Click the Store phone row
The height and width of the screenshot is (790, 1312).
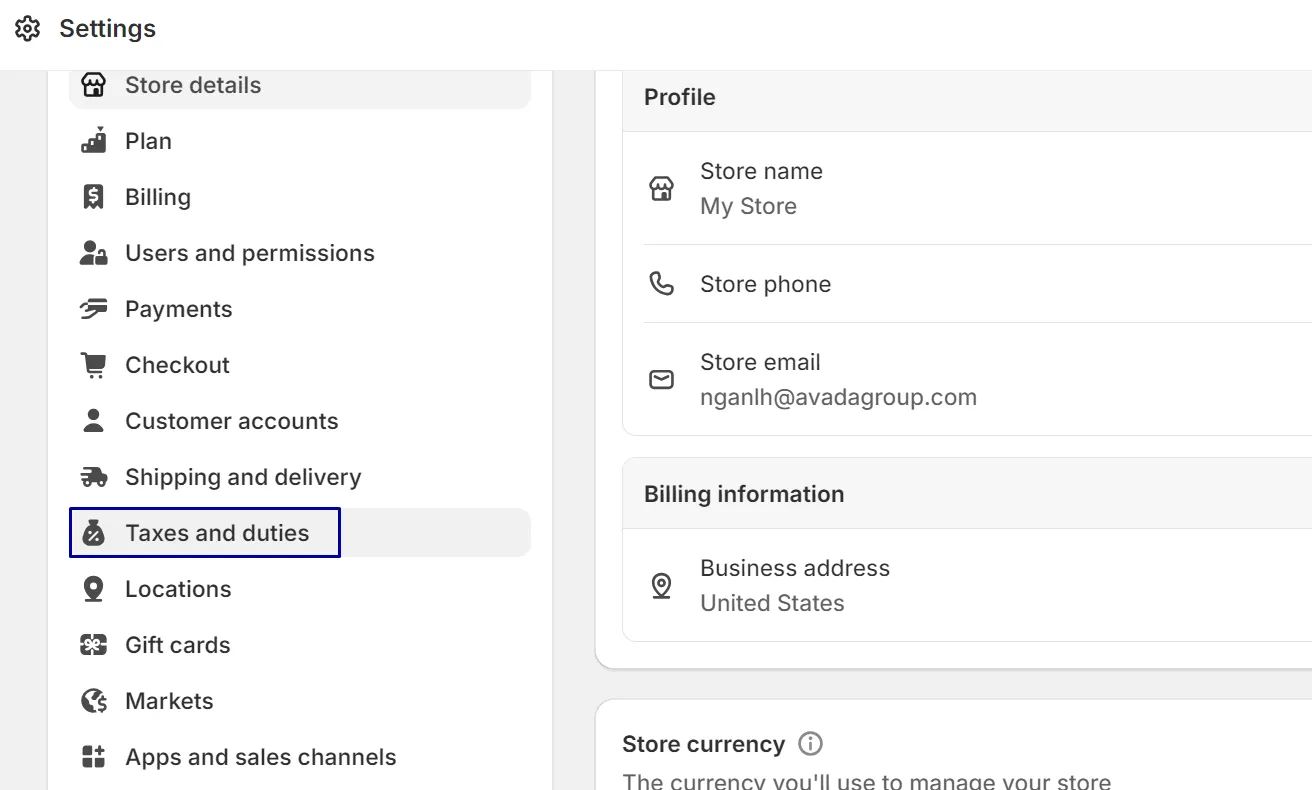[x=967, y=284]
